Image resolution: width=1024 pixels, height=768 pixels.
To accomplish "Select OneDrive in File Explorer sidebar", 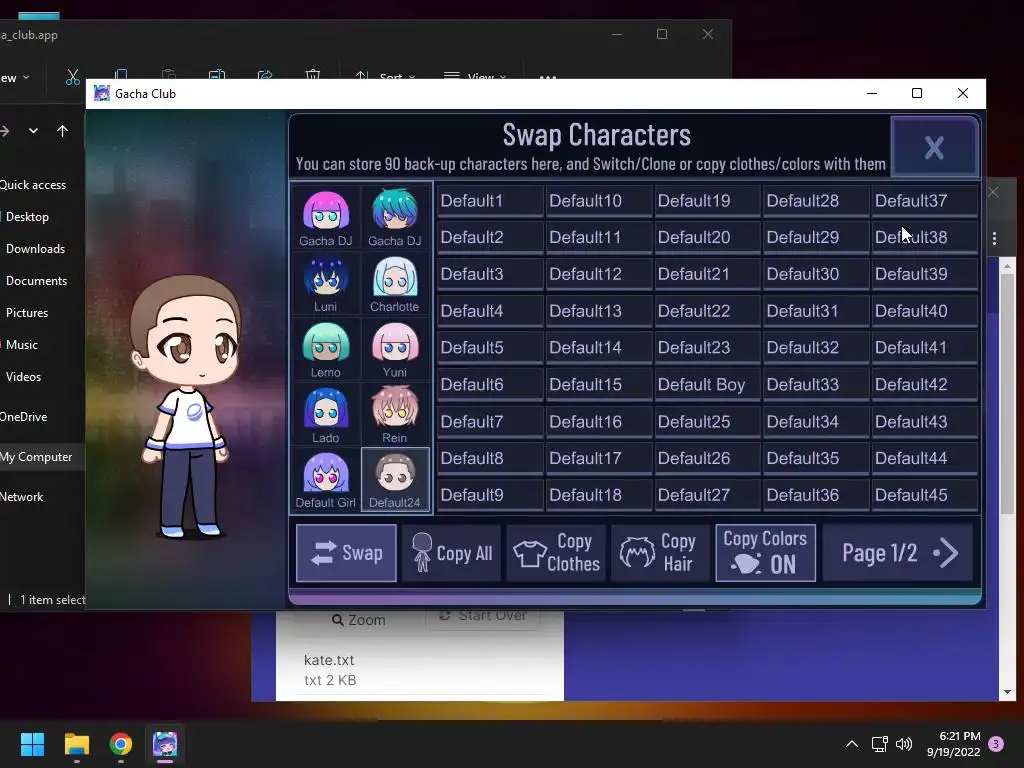I will [24, 417].
